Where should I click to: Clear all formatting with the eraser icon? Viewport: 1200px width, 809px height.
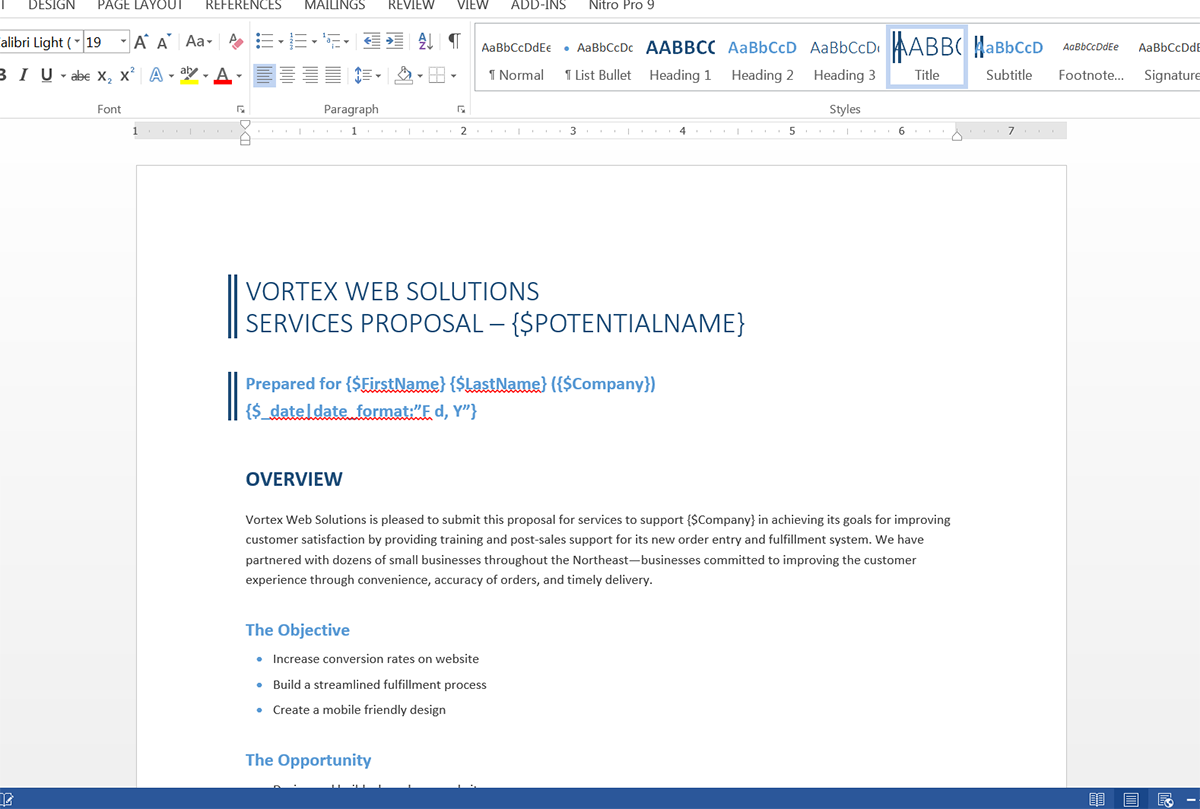(x=236, y=42)
